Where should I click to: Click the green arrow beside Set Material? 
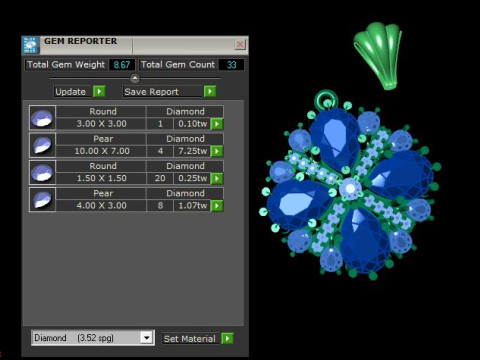click(x=227, y=338)
